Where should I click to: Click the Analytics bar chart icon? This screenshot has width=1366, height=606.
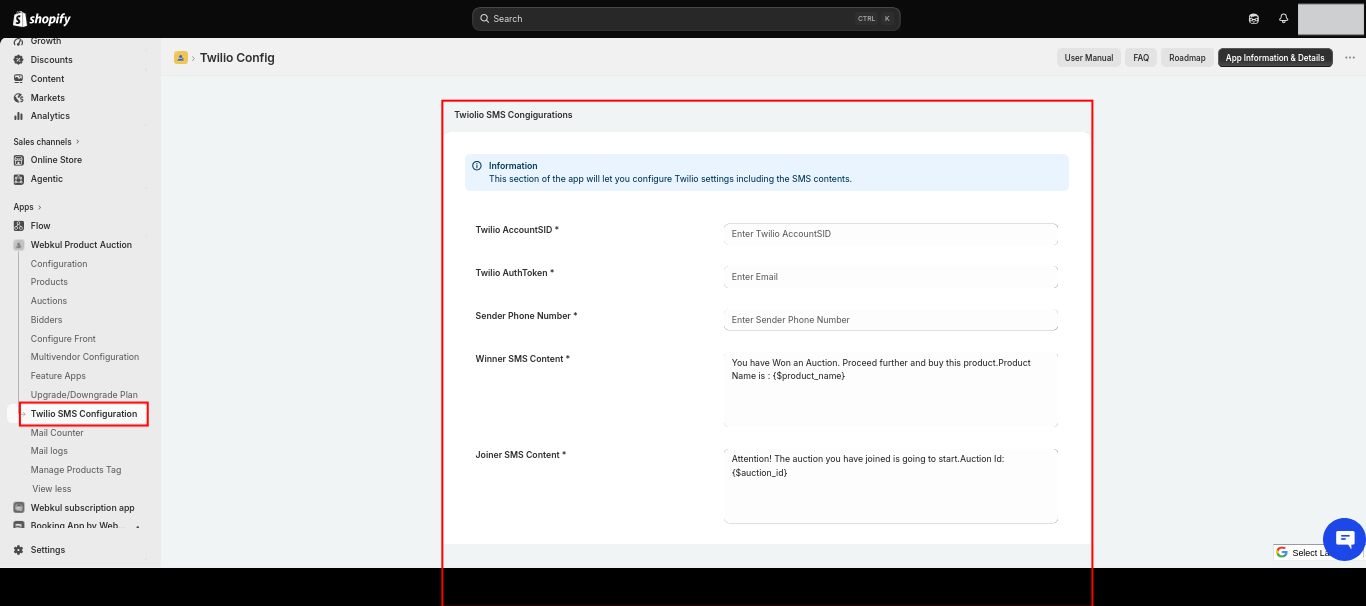pyautogui.click(x=19, y=116)
